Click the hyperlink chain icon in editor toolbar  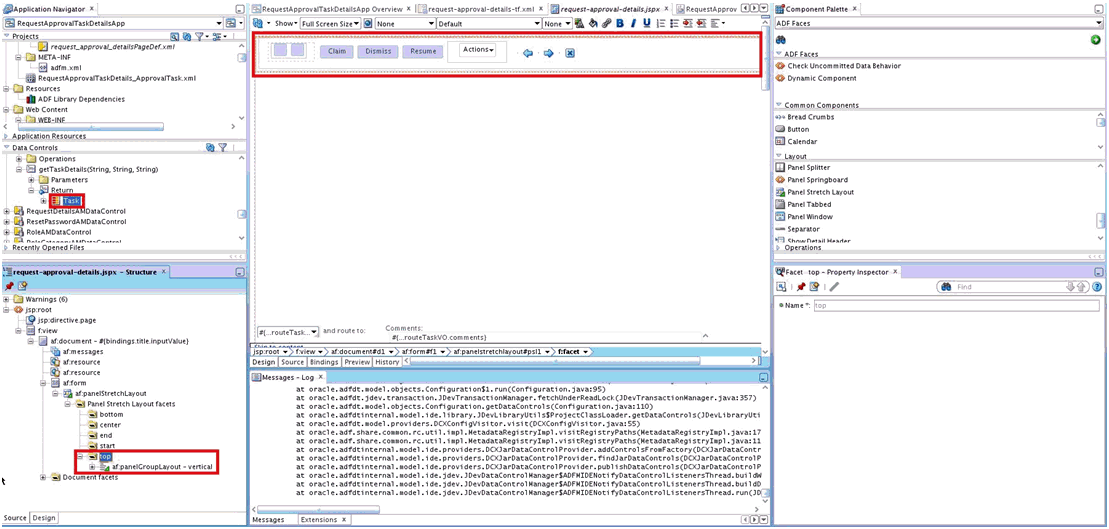606,23
